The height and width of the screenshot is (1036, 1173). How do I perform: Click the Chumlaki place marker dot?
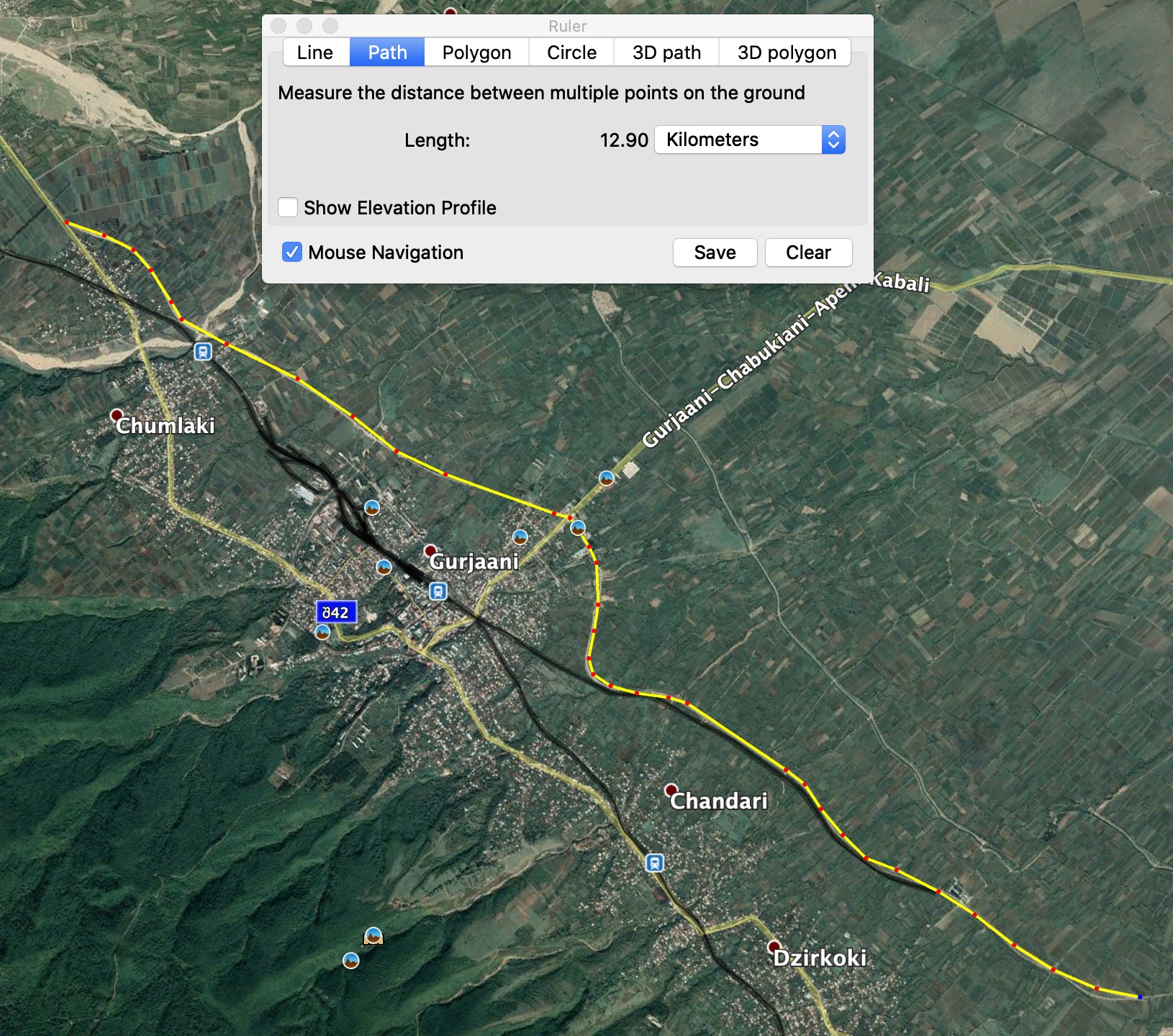[116, 415]
